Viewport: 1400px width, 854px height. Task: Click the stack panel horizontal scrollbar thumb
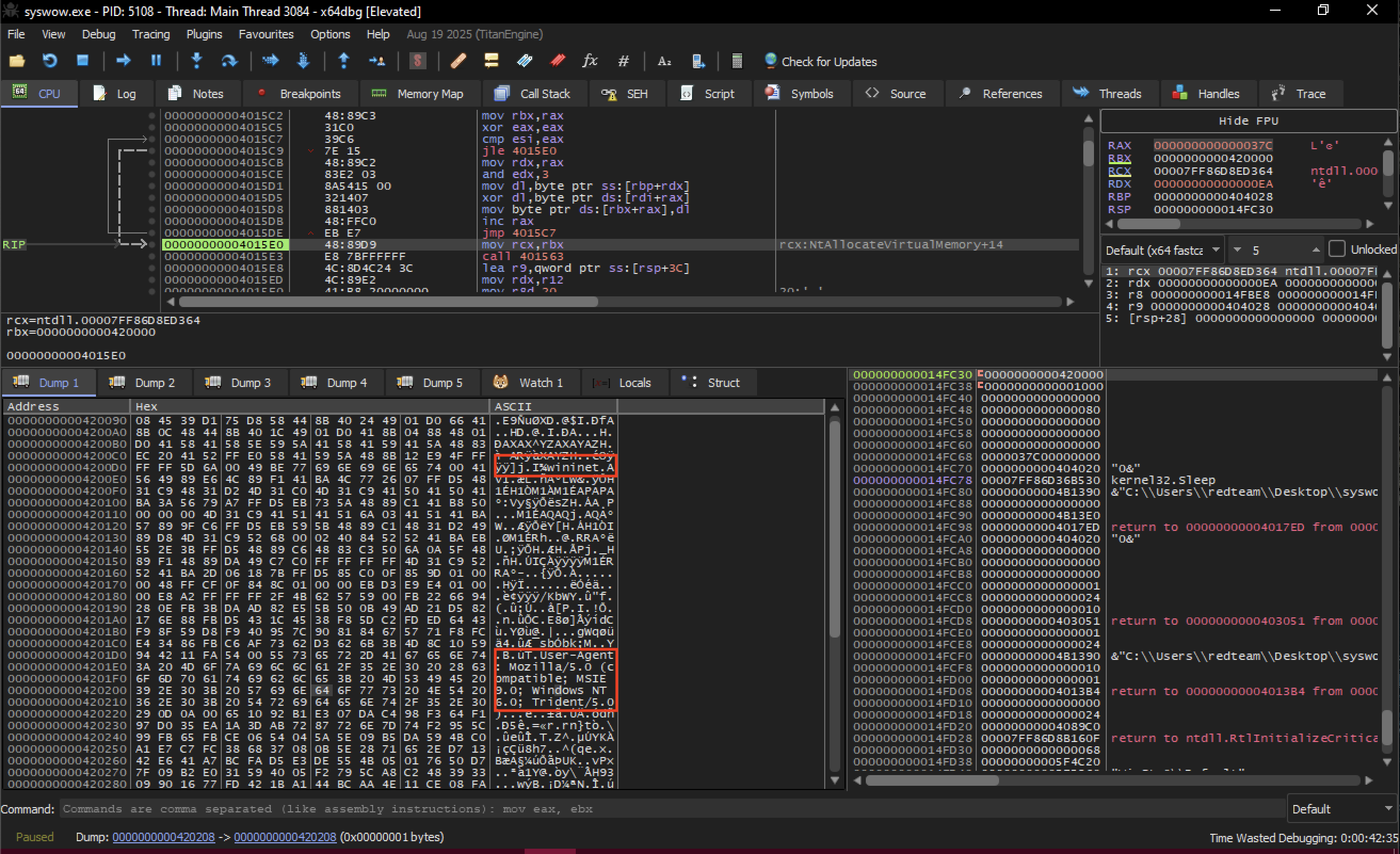click(932, 780)
